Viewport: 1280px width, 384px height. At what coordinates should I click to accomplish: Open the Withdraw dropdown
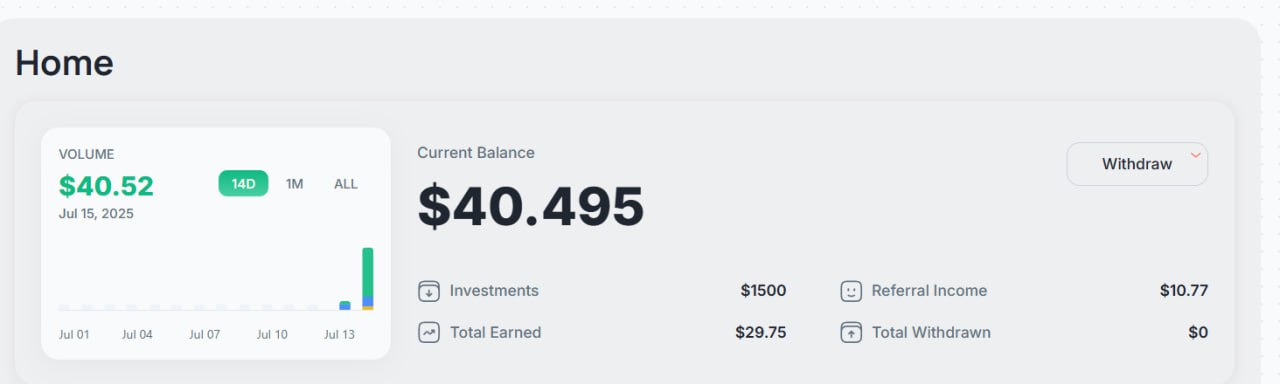click(x=1137, y=164)
